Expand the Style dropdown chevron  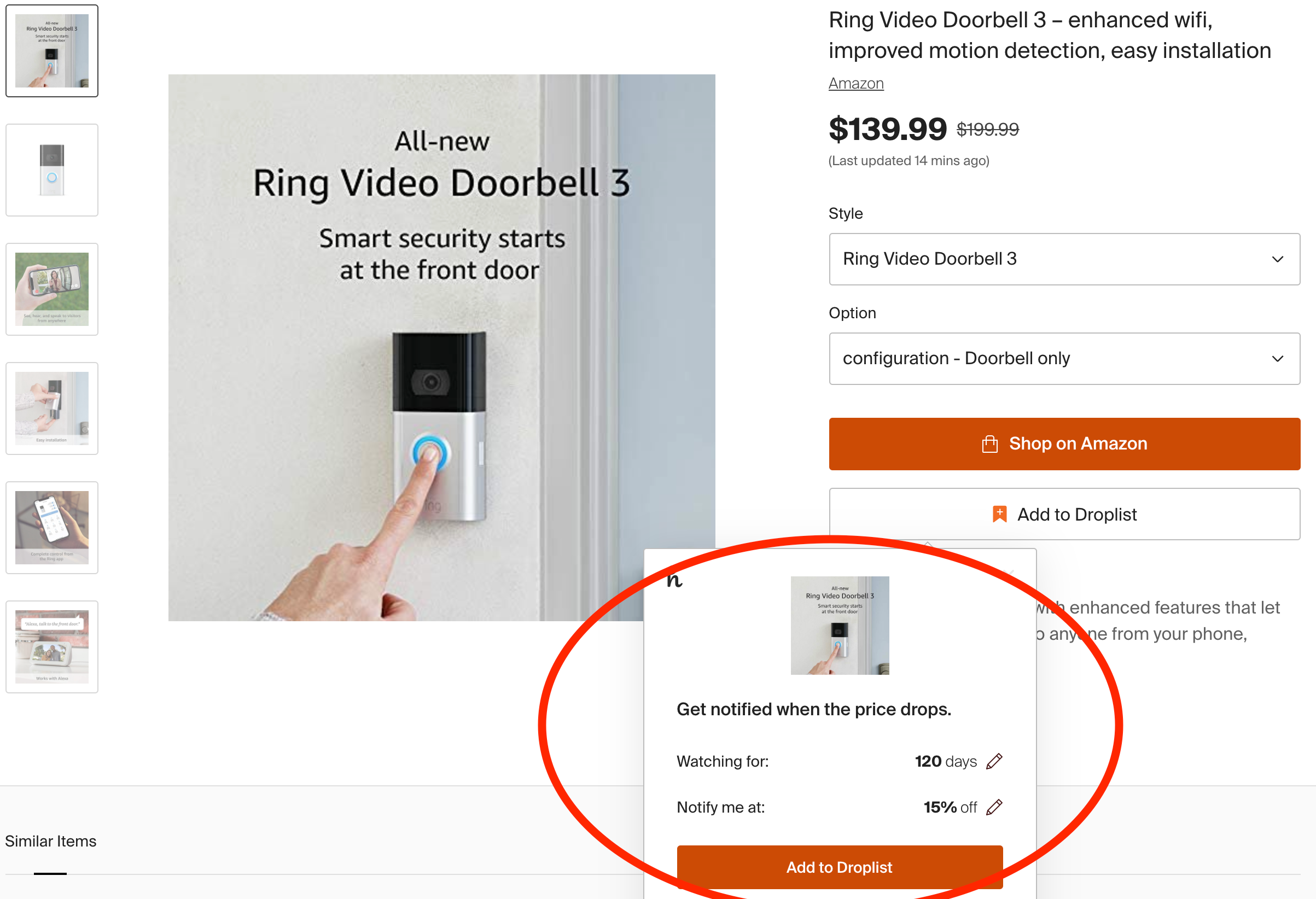coord(1278,259)
